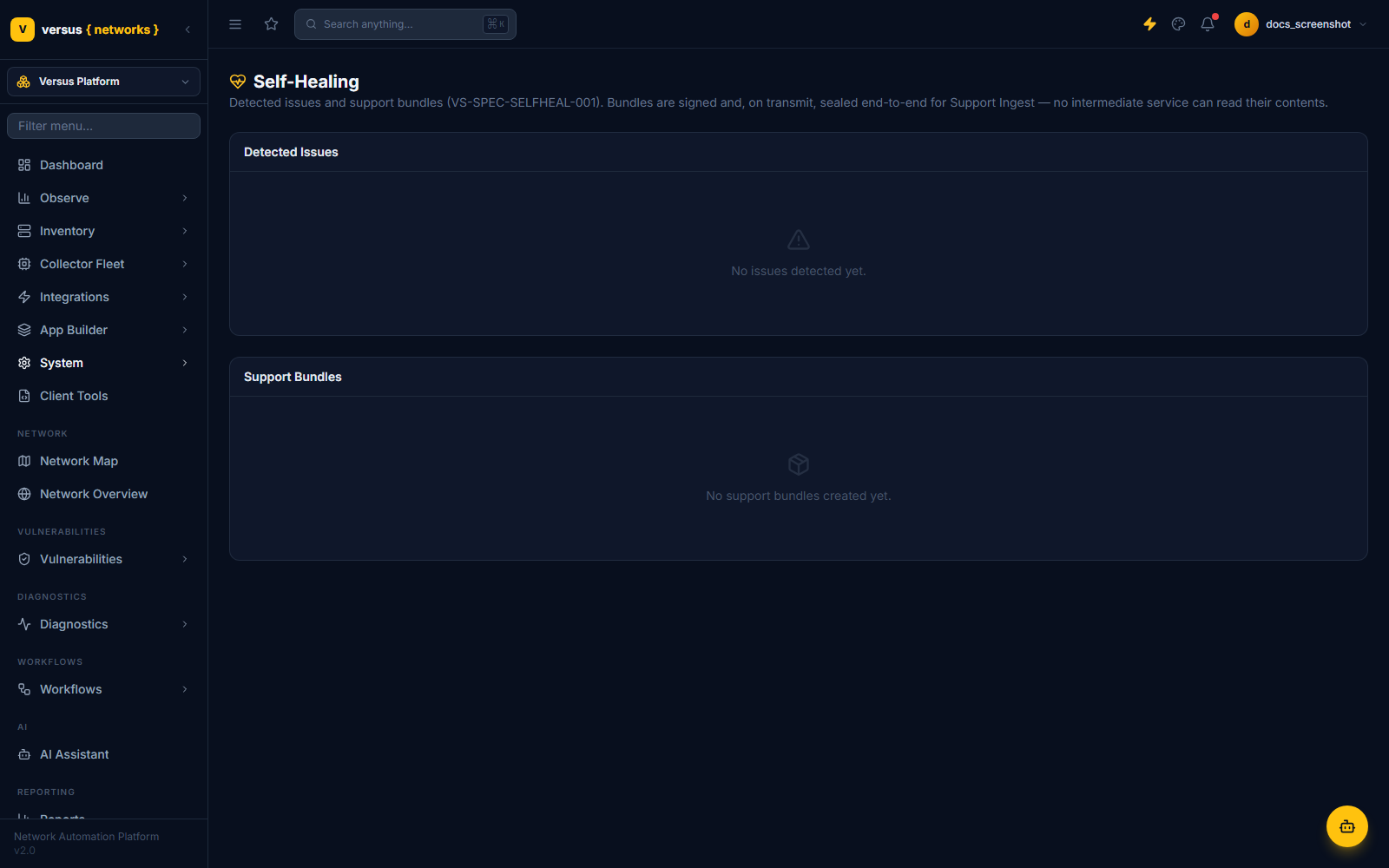The height and width of the screenshot is (868, 1389).
Task: Expand the Inventory submenu chevron
Action: pos(185,231)
